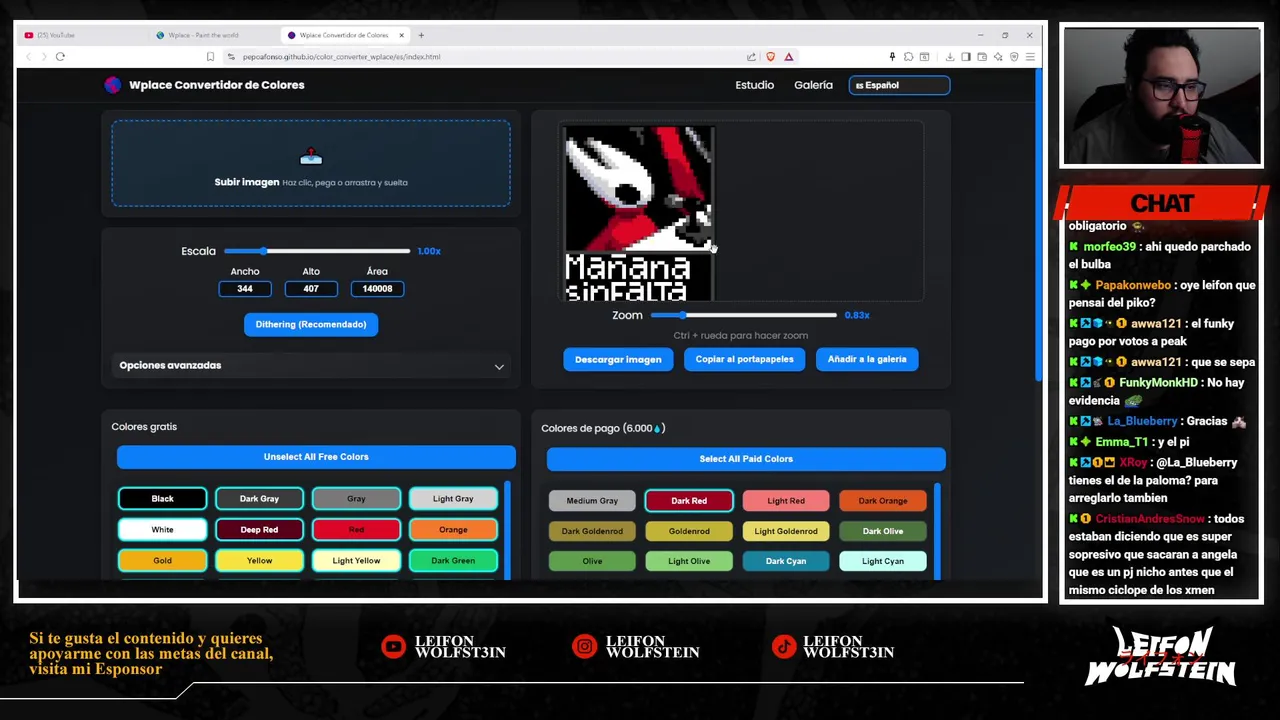Image resolution: width=1280 pixels, height=720 pixels.
Task: Click the free colors list scrollbar
Action: 507,531
